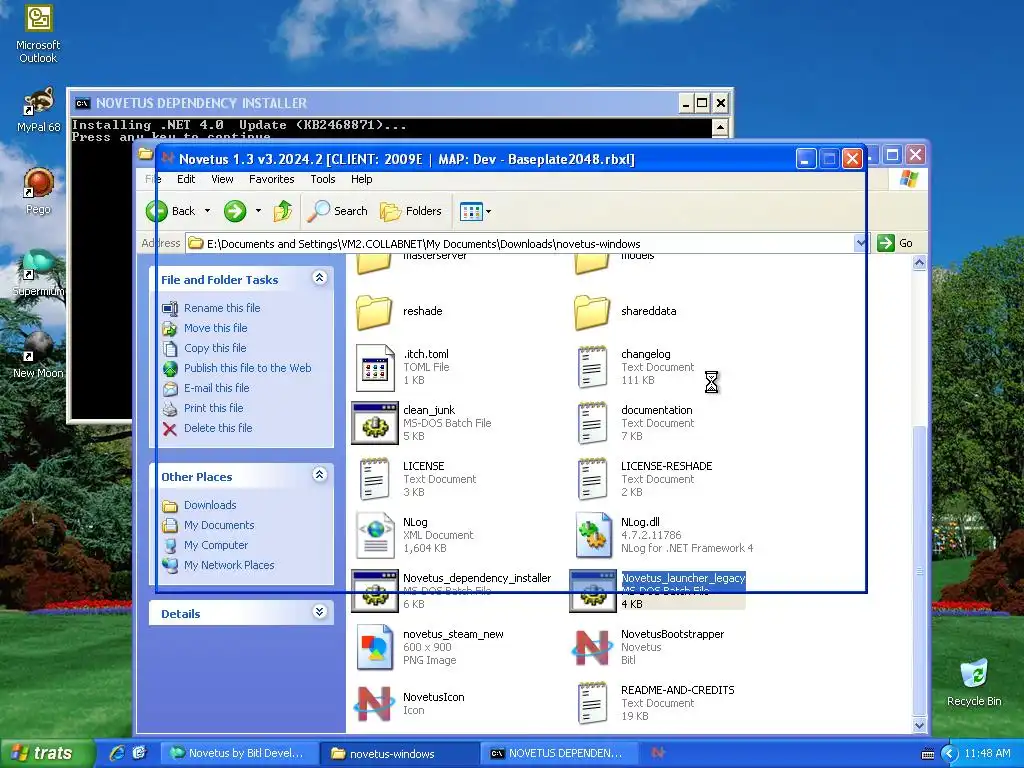The width and height of the screenshot is (1024, 768).
Task: Click Move this file link
Action: tap(216, 328)
